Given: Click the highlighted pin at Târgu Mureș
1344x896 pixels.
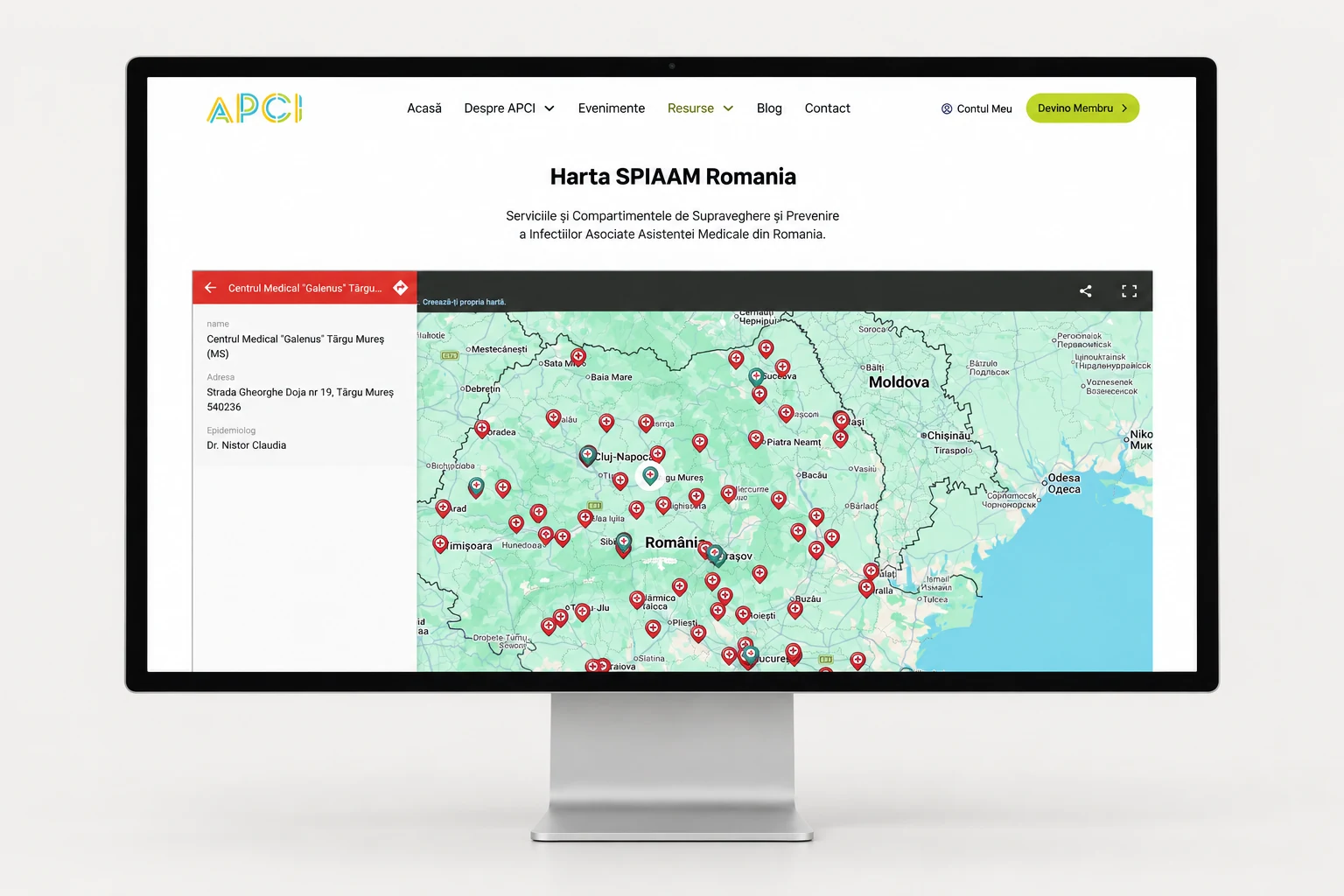Looking at the screenshot, I should click(650, 475).
